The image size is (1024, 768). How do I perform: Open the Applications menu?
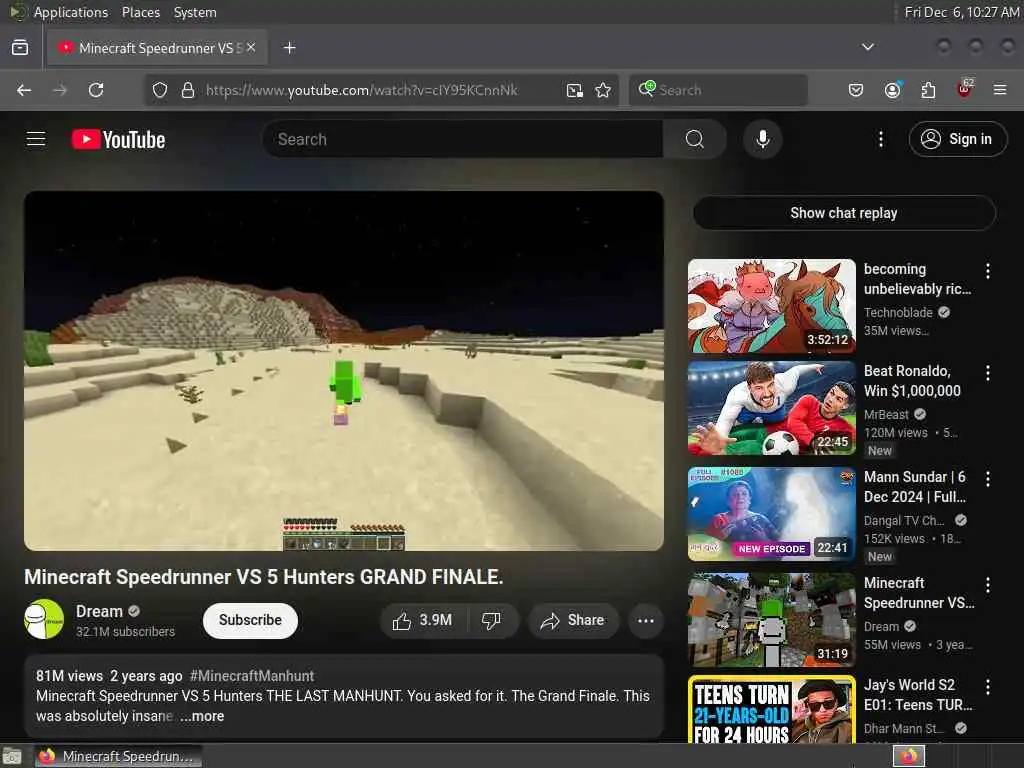point(71,12)
